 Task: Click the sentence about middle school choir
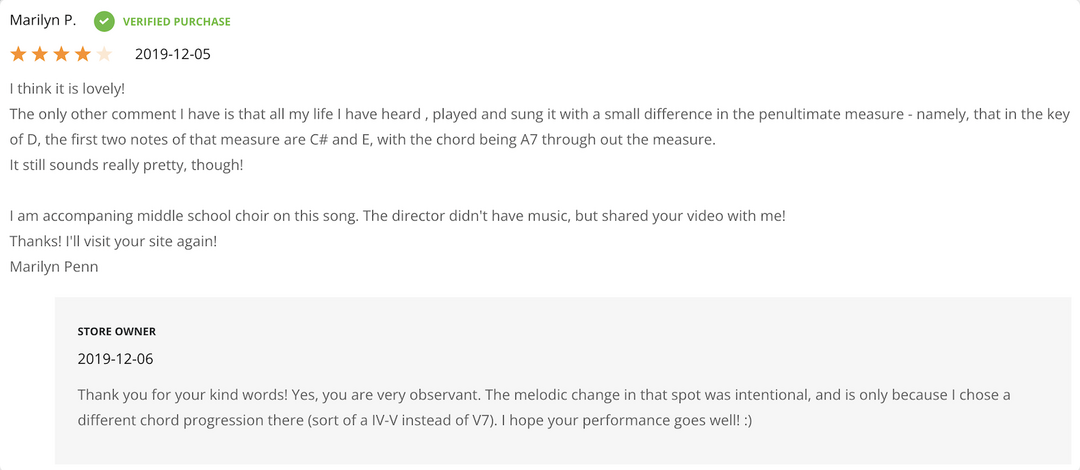397,215
